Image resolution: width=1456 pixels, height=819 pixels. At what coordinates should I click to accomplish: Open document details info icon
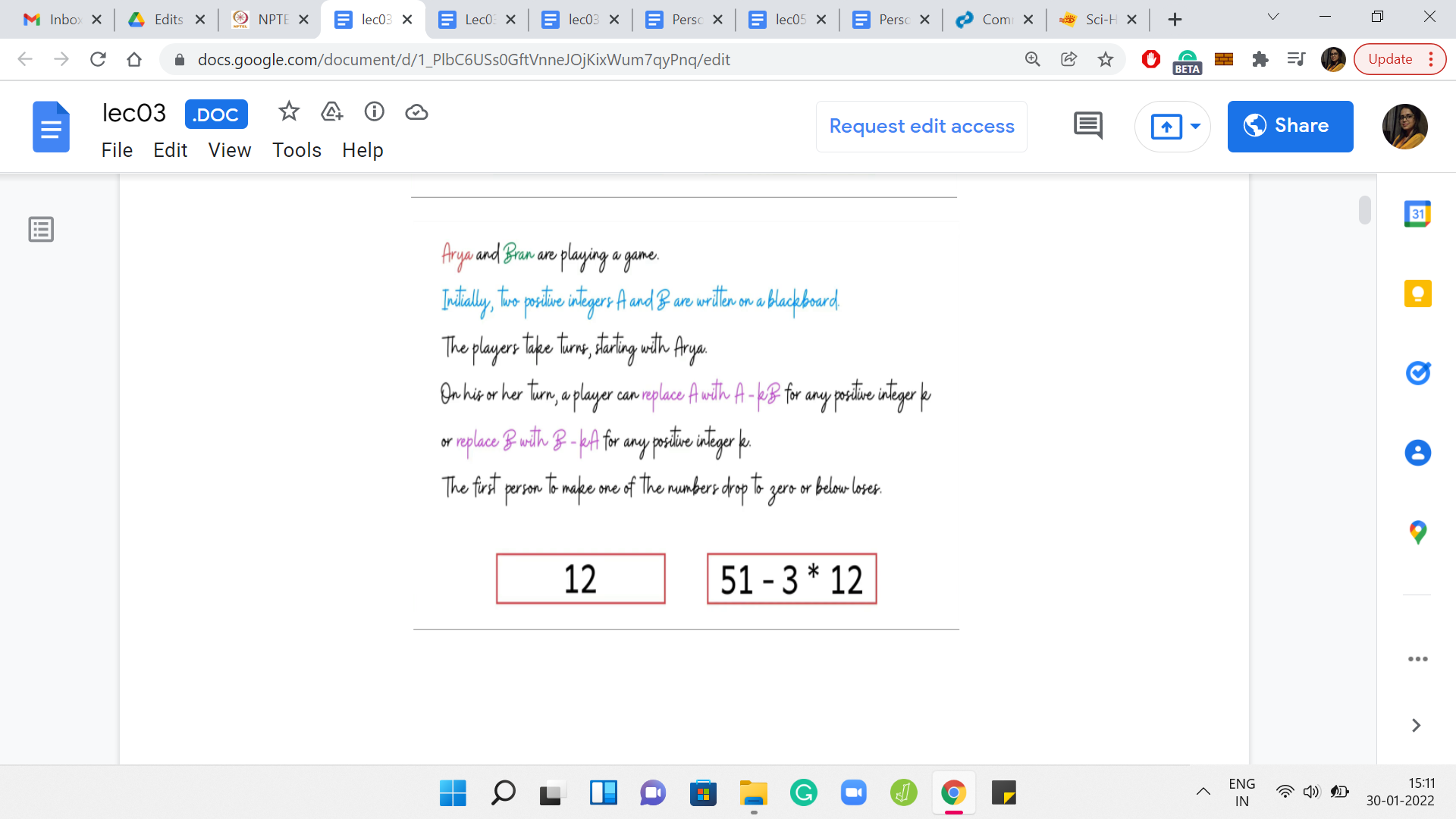tap(375, 112)
